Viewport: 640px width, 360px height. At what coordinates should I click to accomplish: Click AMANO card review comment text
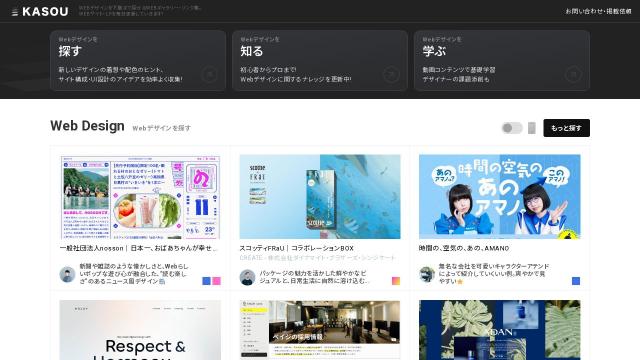click(x=494, y=273)
